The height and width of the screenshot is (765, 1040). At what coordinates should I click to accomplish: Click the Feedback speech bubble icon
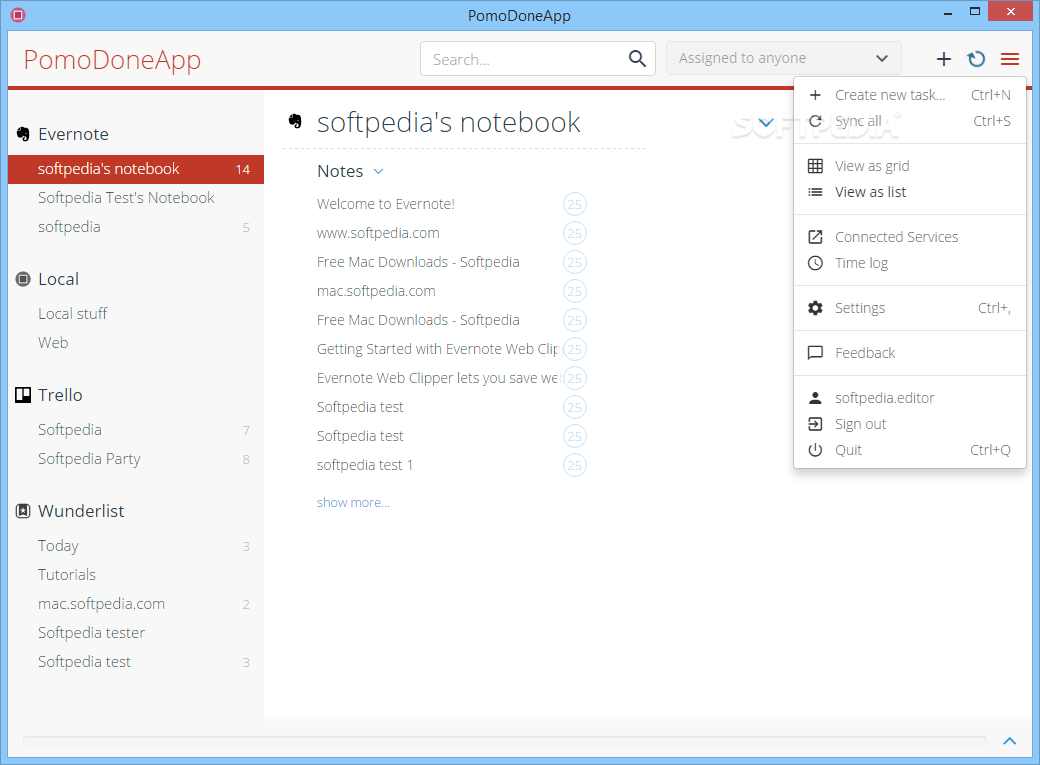815,353
